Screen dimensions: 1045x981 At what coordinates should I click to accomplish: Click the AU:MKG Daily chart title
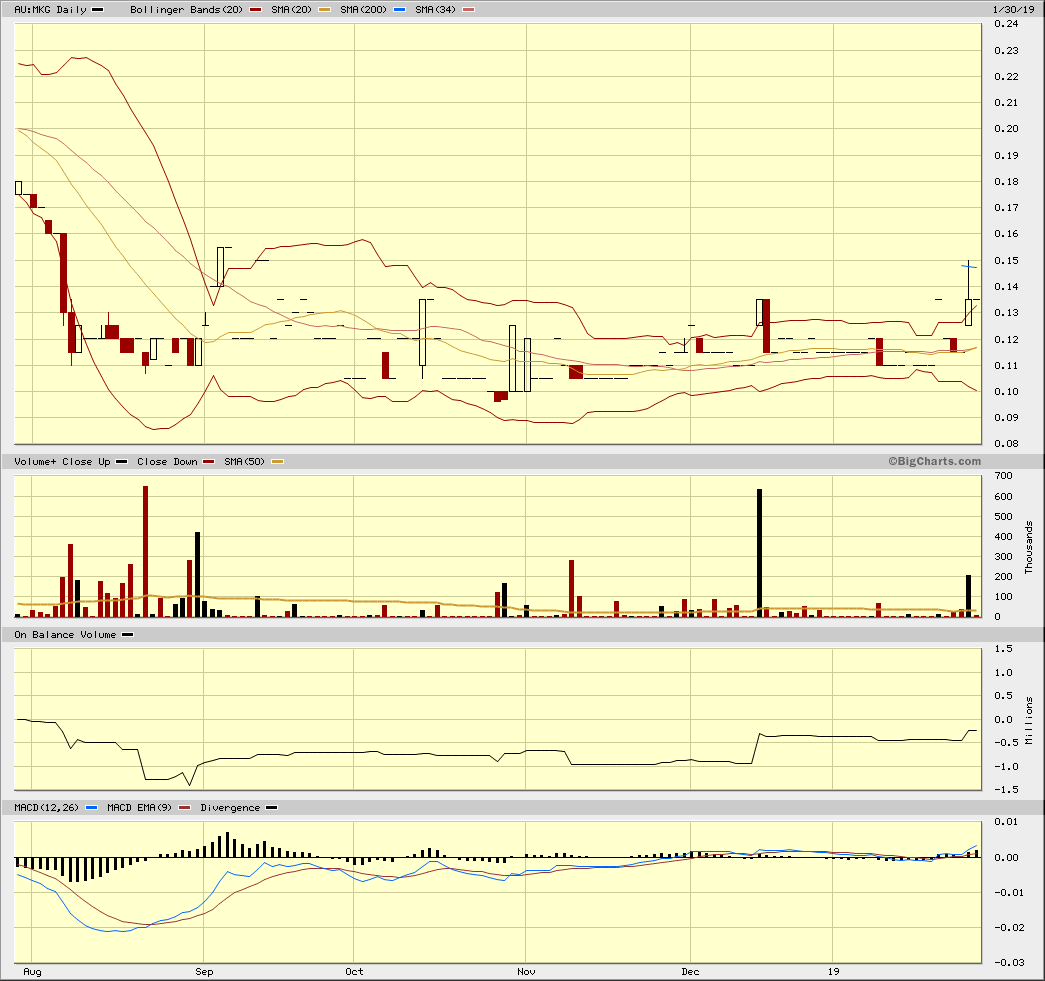(51, 9)
